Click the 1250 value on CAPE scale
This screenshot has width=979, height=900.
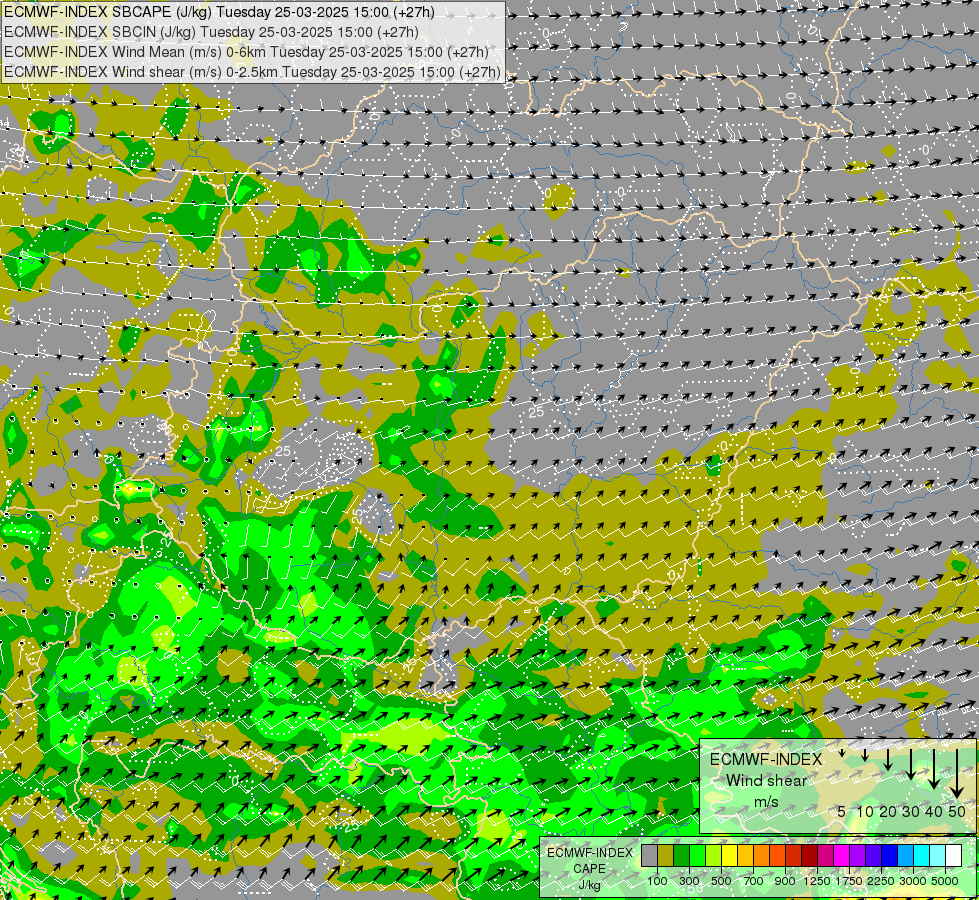coord(817,881)
